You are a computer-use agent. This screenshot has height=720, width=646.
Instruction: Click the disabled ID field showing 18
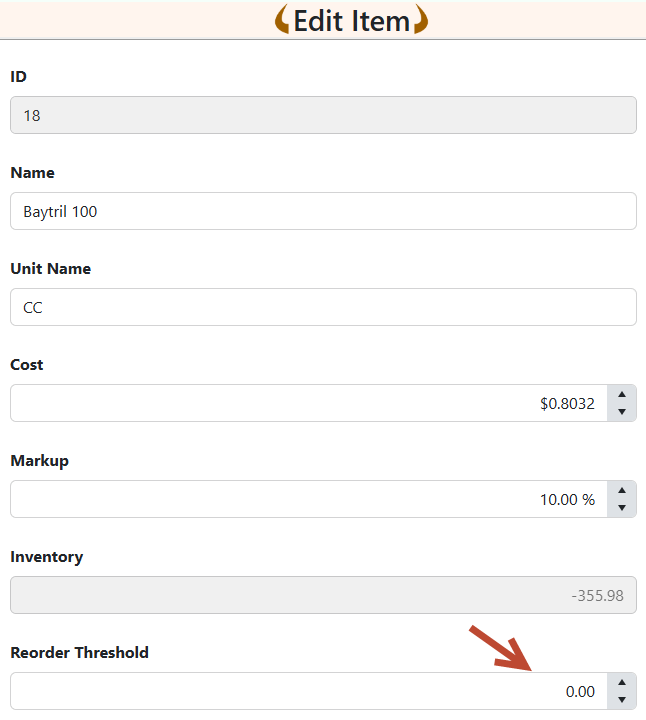323,115
